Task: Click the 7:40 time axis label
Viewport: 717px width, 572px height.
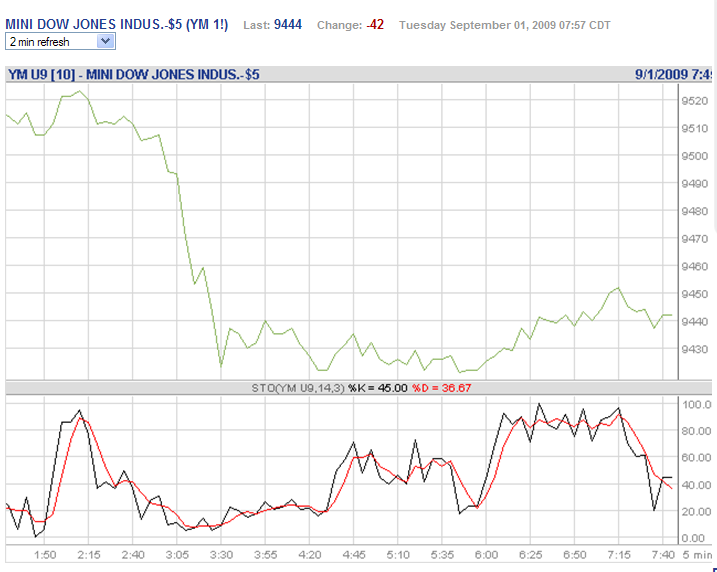Action: (663, 555)
